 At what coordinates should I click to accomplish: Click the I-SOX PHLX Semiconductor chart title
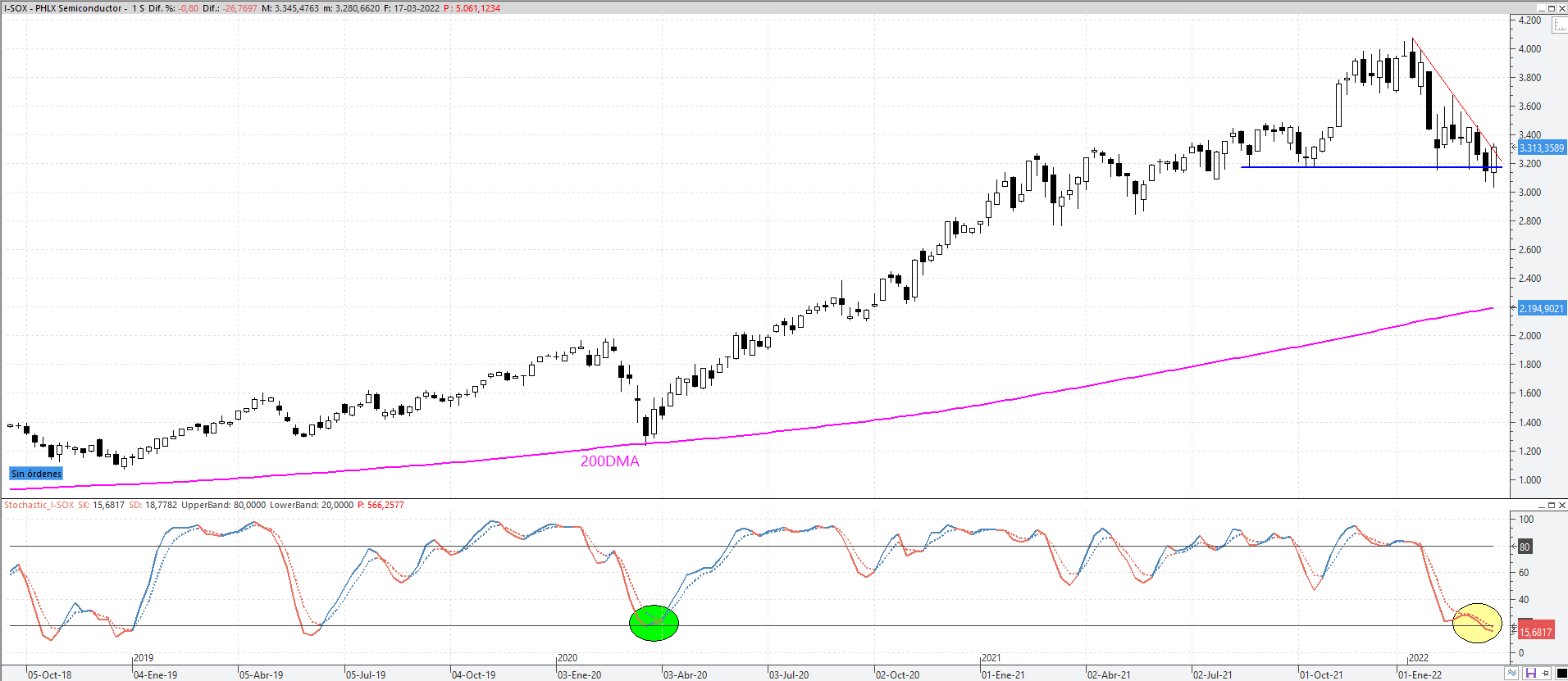point(66,8)
